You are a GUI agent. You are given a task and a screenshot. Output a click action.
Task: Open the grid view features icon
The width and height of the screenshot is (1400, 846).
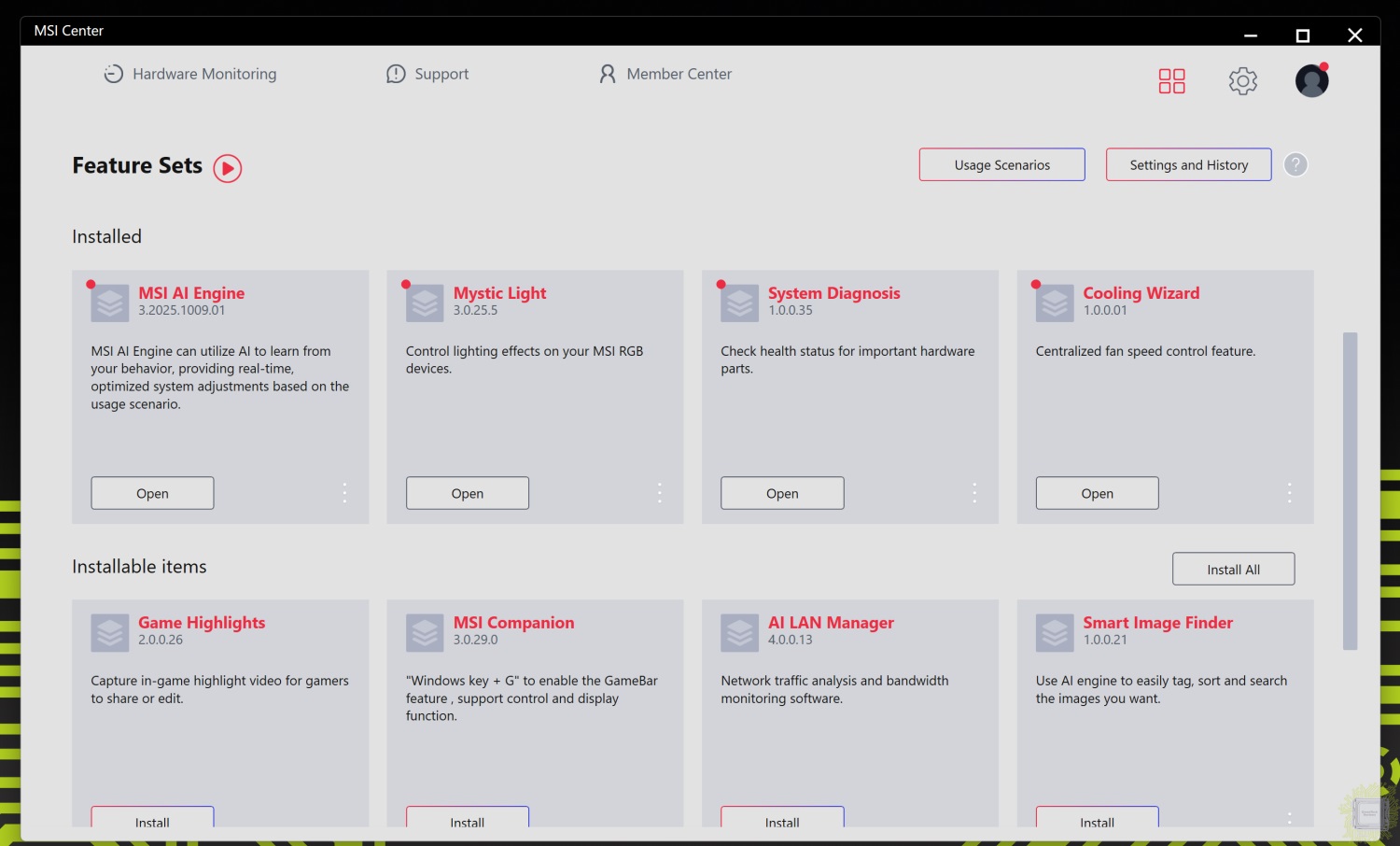coord(1171,81)
